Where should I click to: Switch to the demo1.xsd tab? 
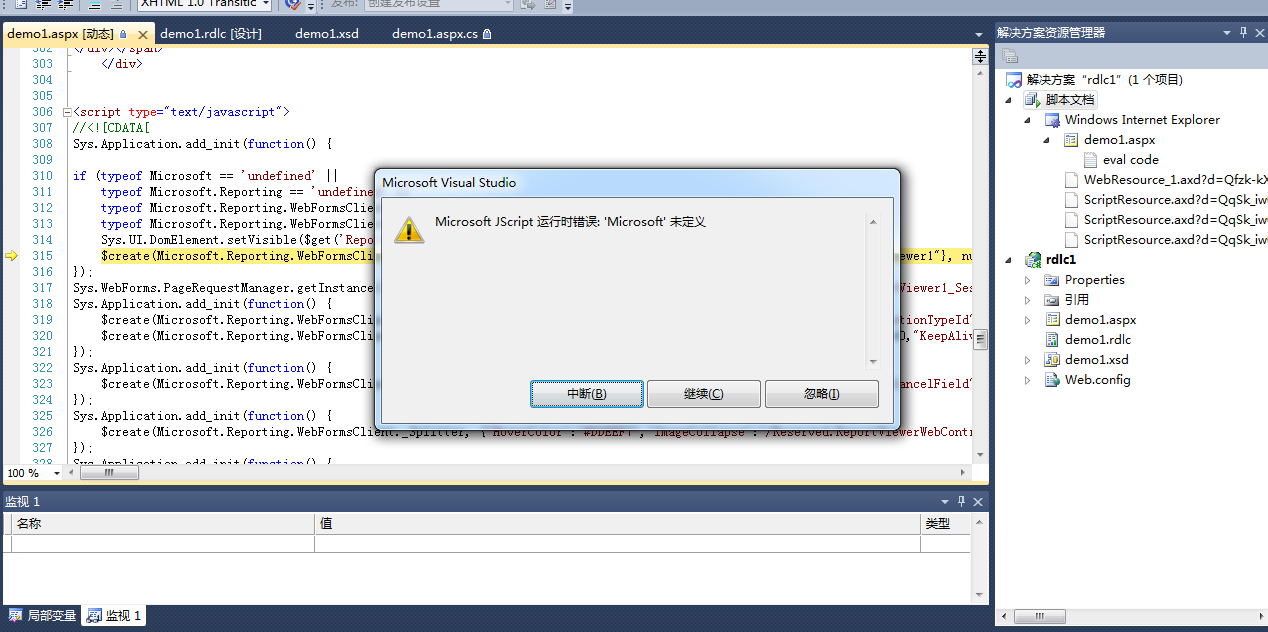(x=327, y=33)
